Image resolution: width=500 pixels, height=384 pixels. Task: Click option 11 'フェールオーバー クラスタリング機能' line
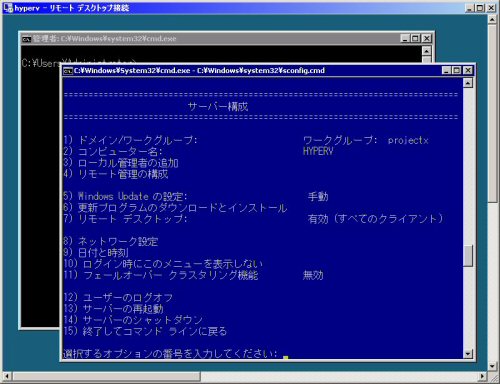[161, 275]
